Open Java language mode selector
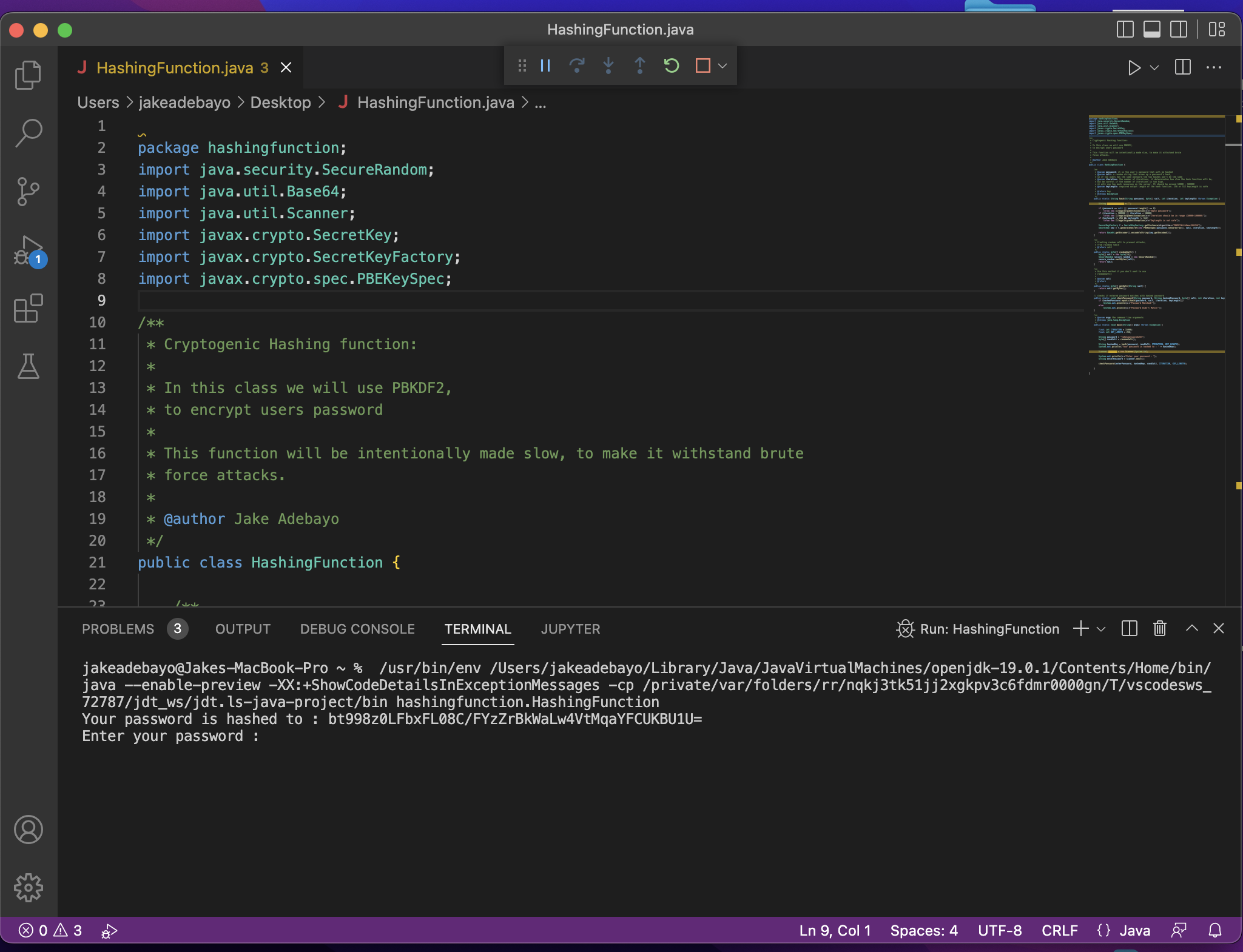 (x=1134, y=930)
